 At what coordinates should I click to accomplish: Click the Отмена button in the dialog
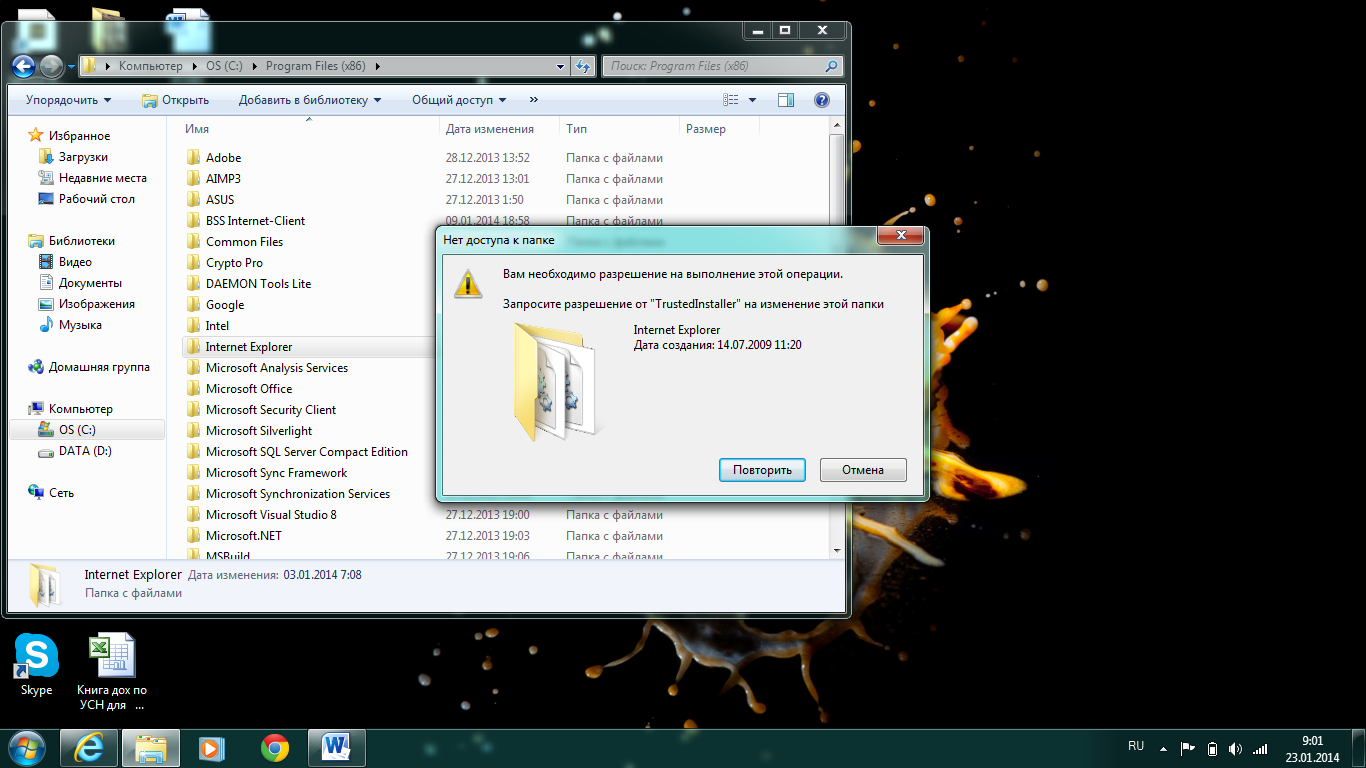pos(863,470)
